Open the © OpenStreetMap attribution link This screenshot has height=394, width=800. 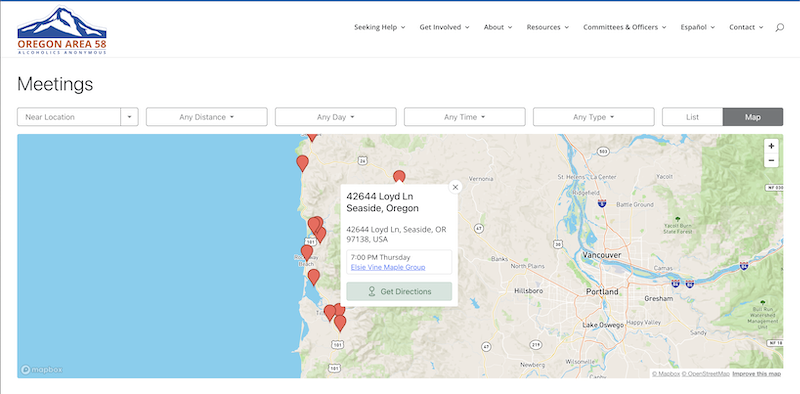point(706,374)
